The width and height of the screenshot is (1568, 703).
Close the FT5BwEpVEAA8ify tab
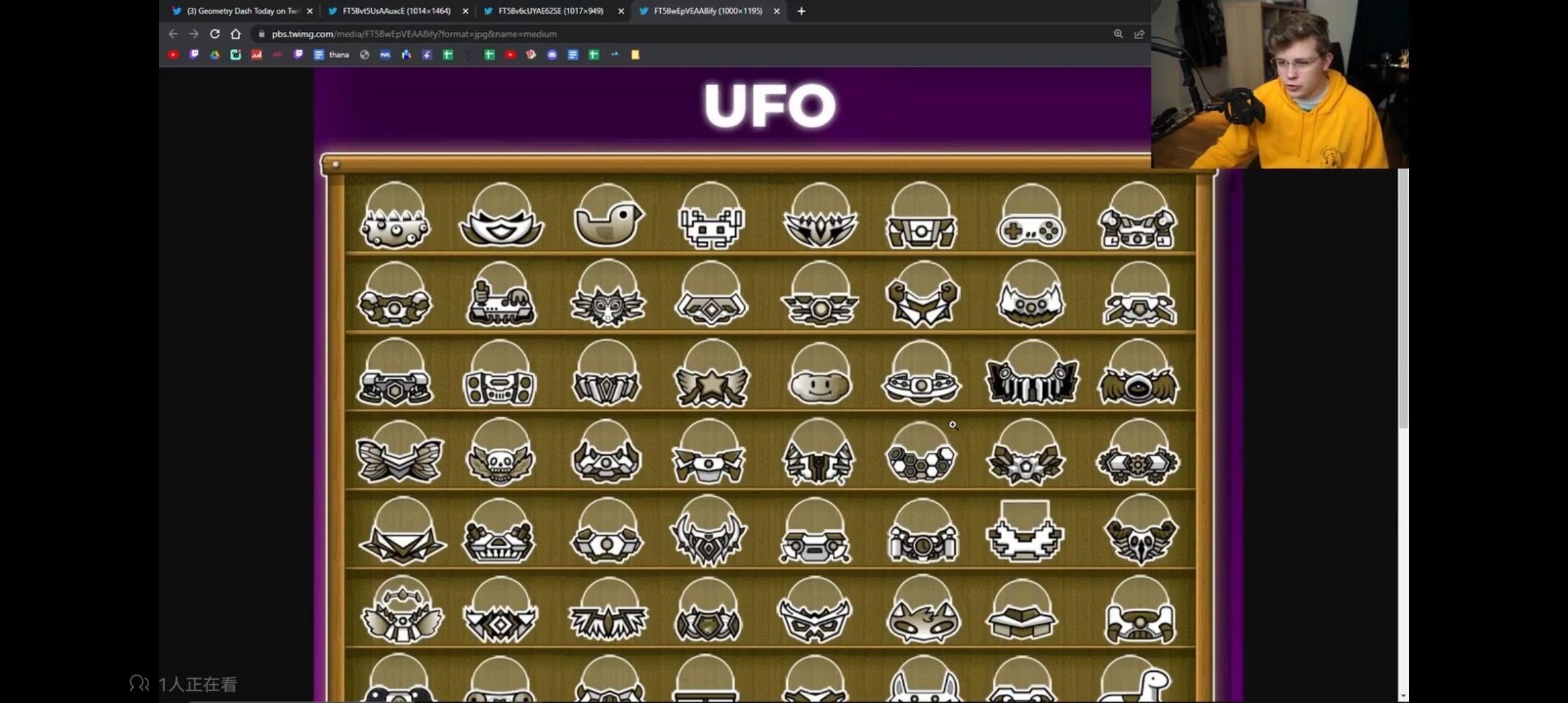pos(776,11)
